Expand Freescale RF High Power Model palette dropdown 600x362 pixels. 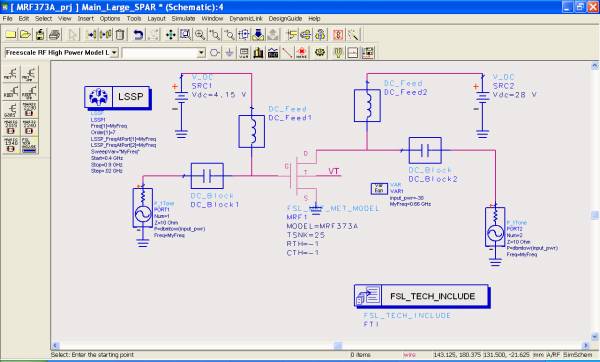tap(114, 52)
